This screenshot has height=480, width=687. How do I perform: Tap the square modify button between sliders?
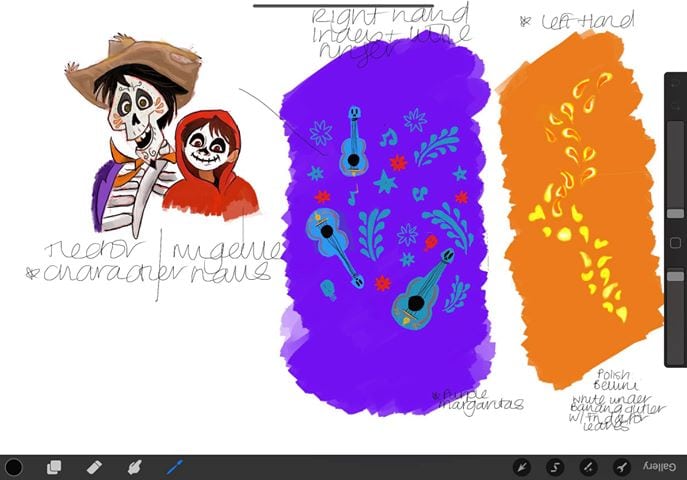pyautogui.click(x=676, y=243)
